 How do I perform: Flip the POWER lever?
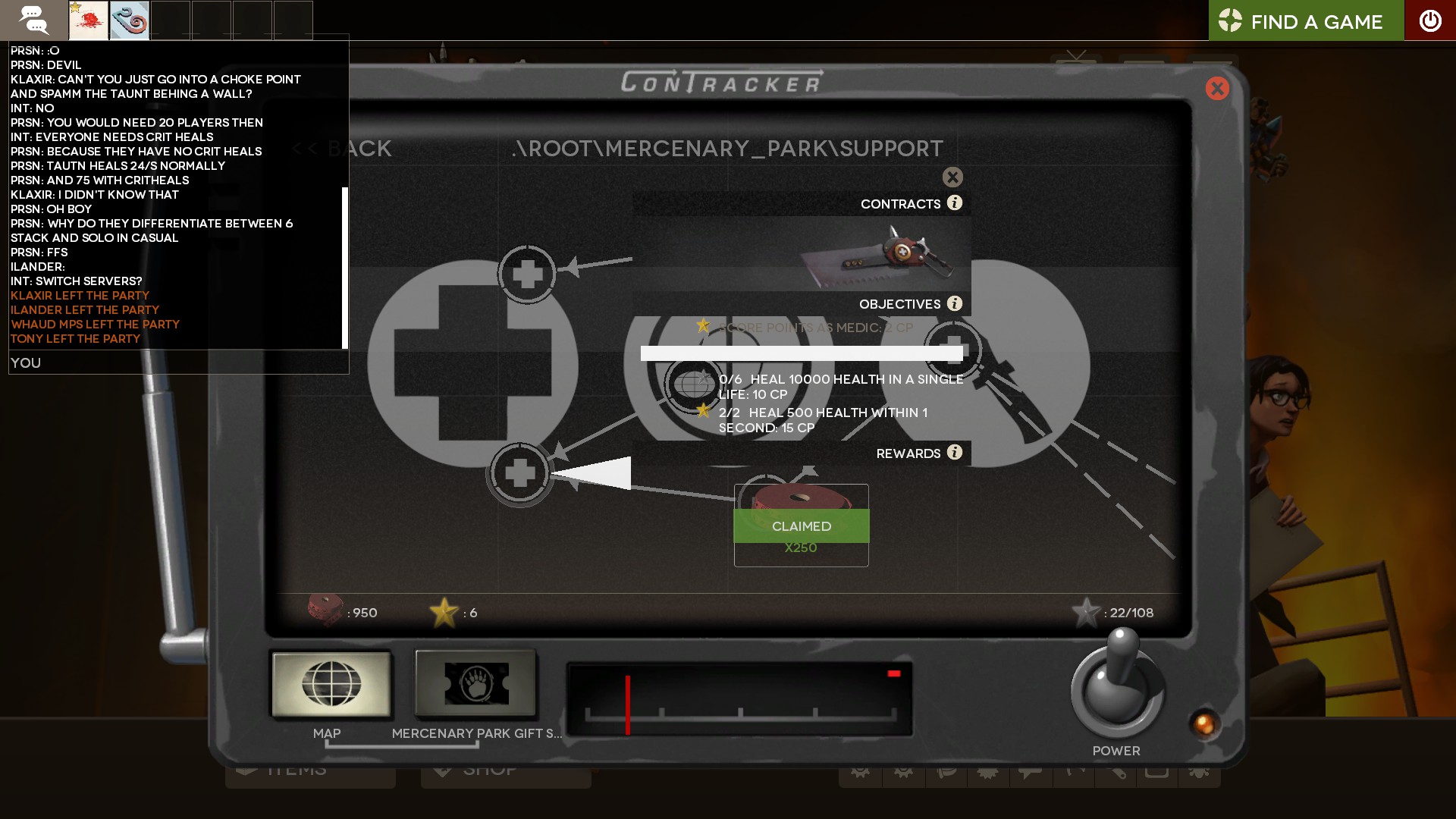pos(1117,682)
